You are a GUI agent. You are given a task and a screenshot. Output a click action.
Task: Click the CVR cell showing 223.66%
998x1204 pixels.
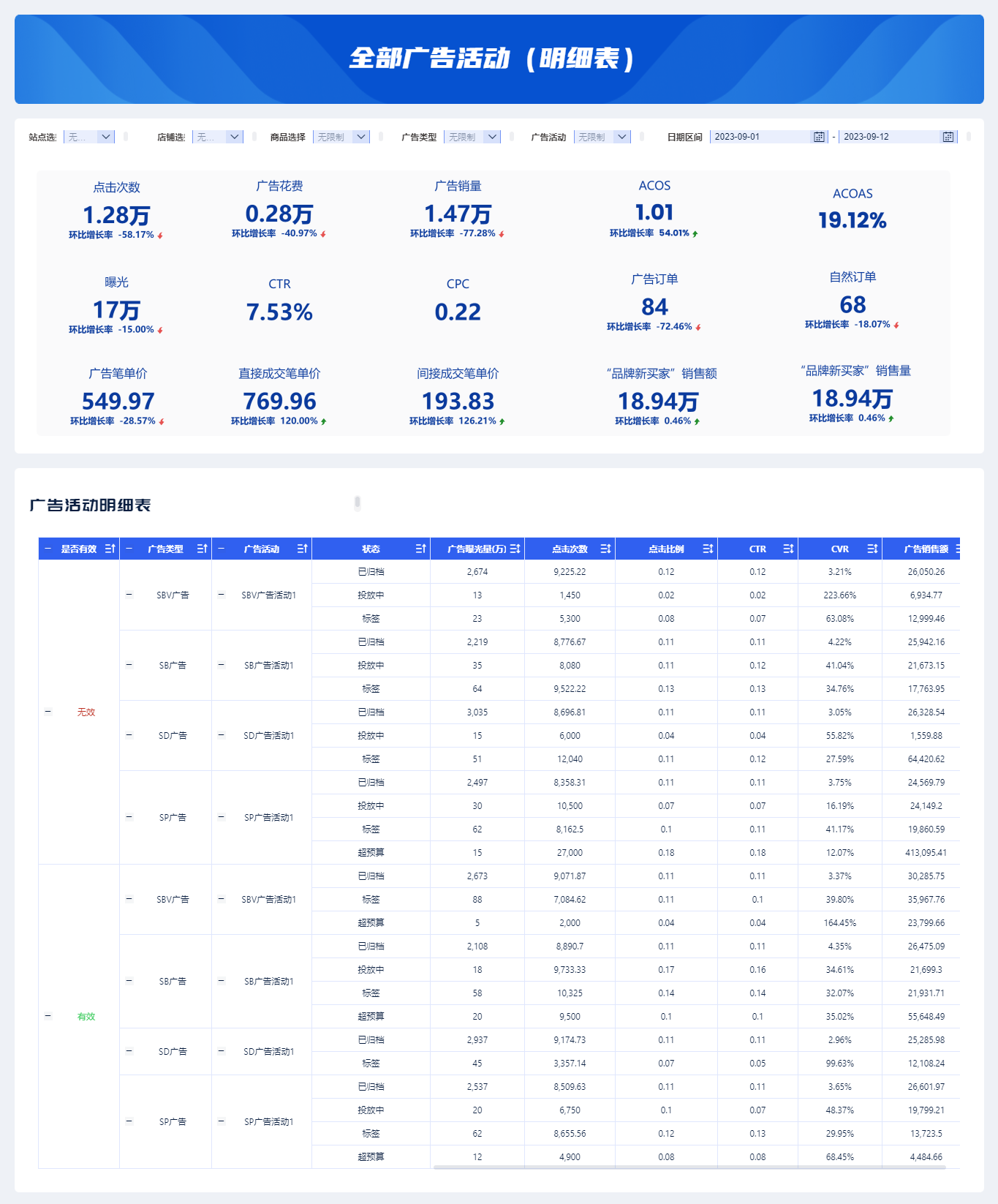(x=839, y=595)
